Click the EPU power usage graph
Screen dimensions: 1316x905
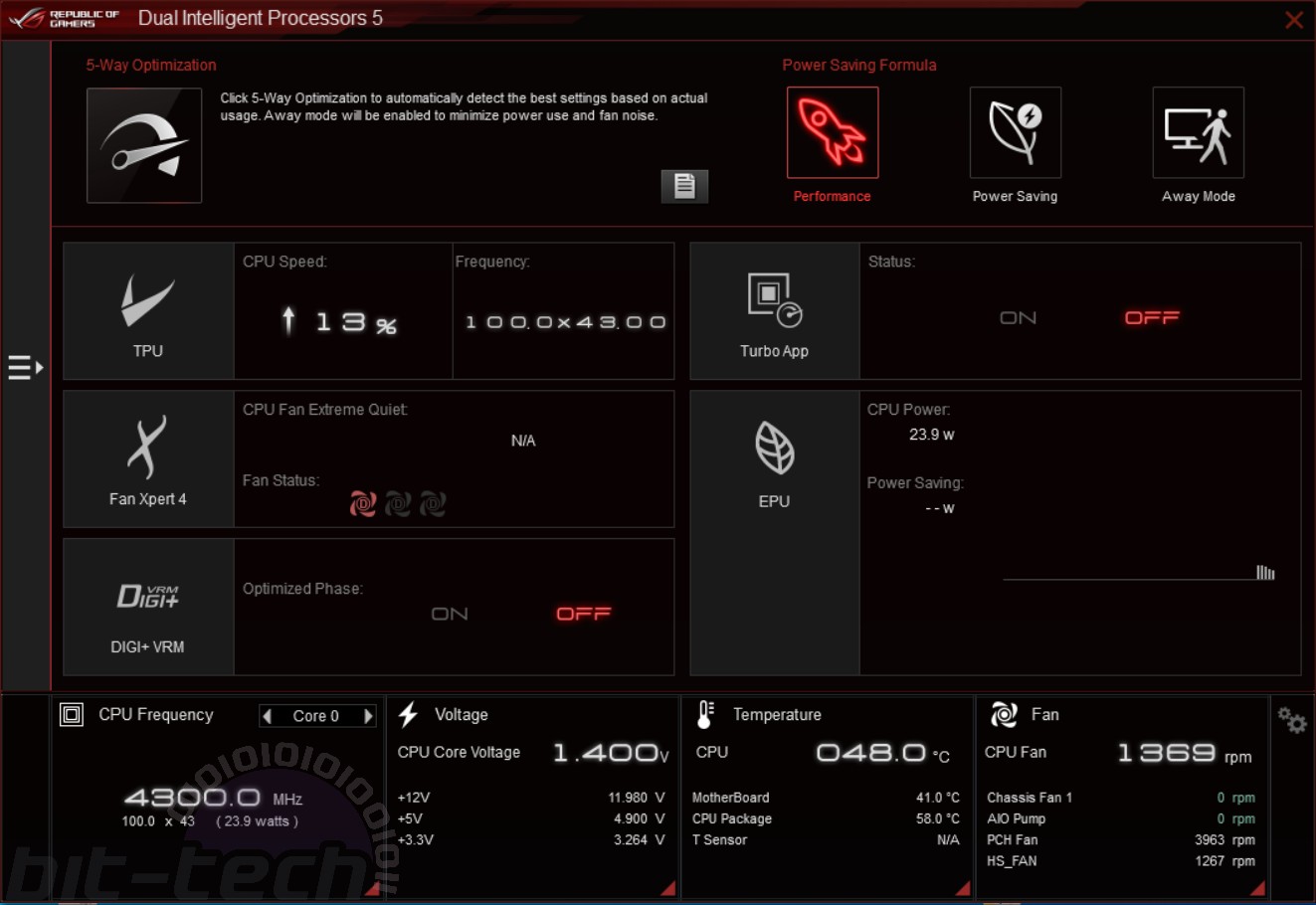(x=1139, y=572)
